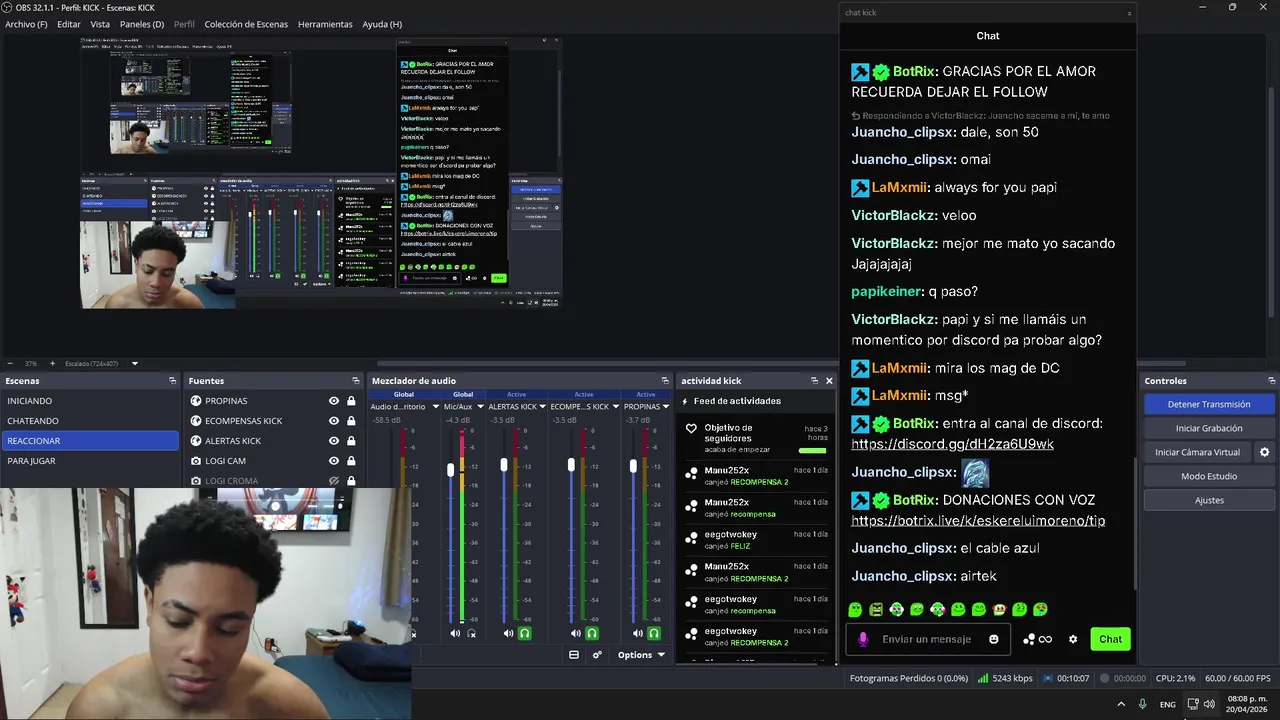Click Iniciar Grabación button
Screen dimensions: 1280x720
coord(1209,428)
